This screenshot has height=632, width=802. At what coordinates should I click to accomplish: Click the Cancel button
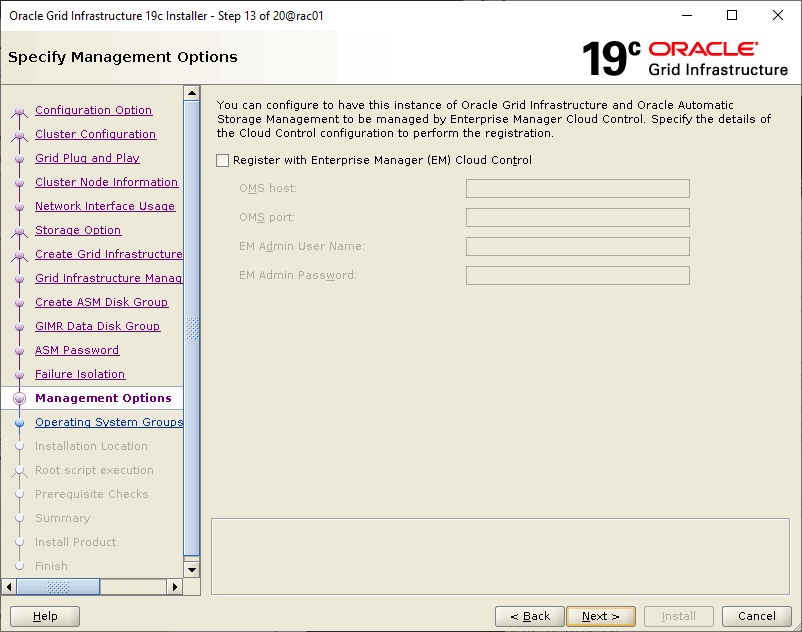click(756, 616)
